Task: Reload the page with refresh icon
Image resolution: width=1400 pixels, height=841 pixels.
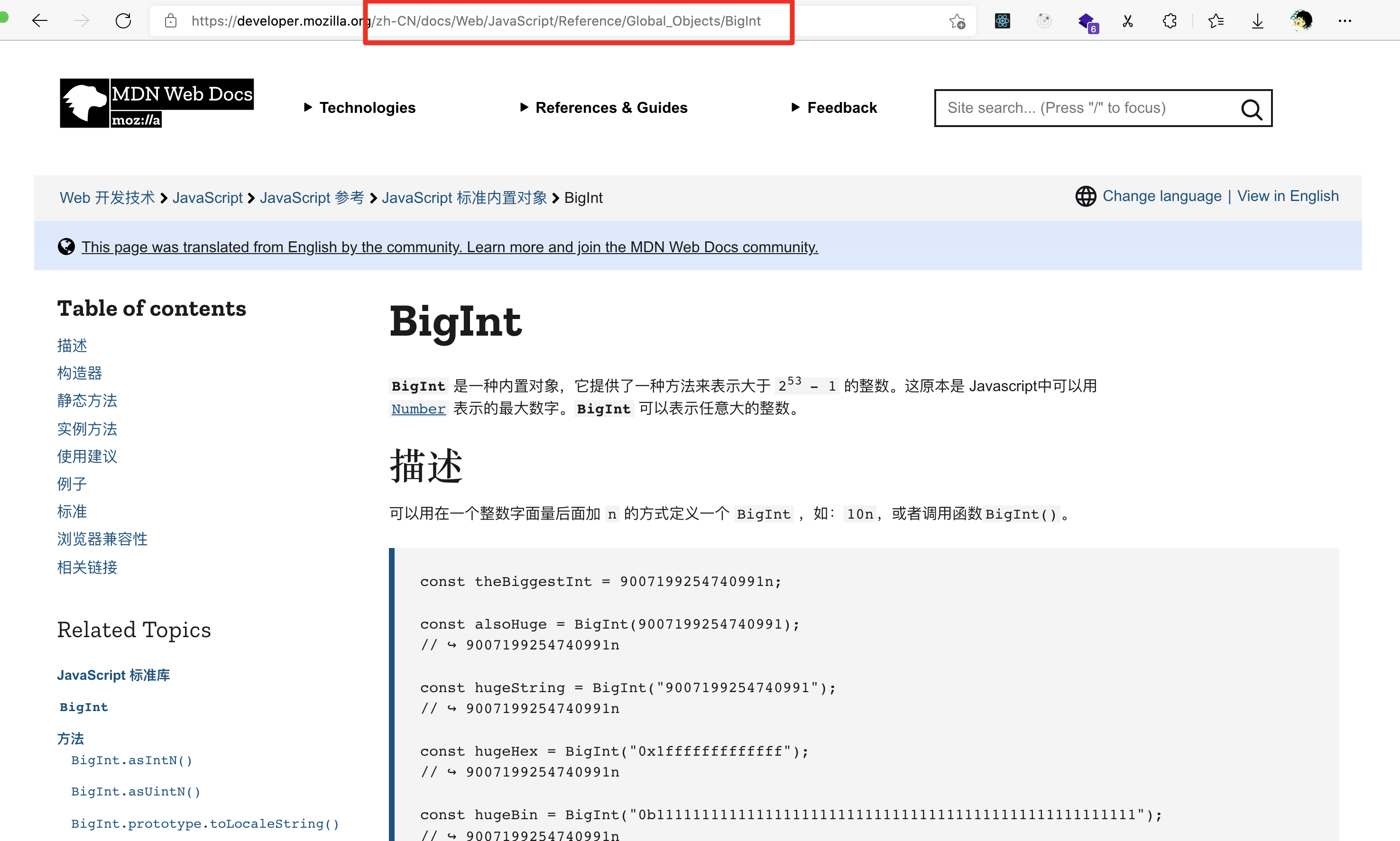Action: pyautogui.click(x=123, y=21)
